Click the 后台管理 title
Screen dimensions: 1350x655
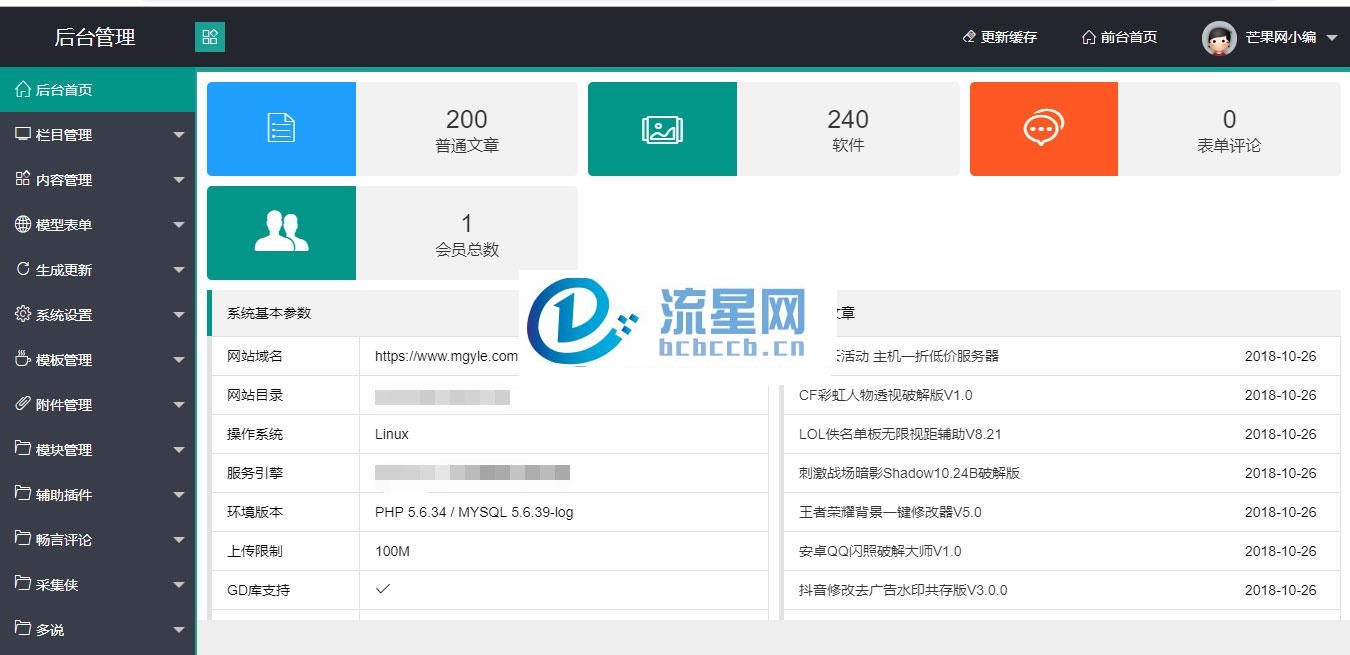95,38
